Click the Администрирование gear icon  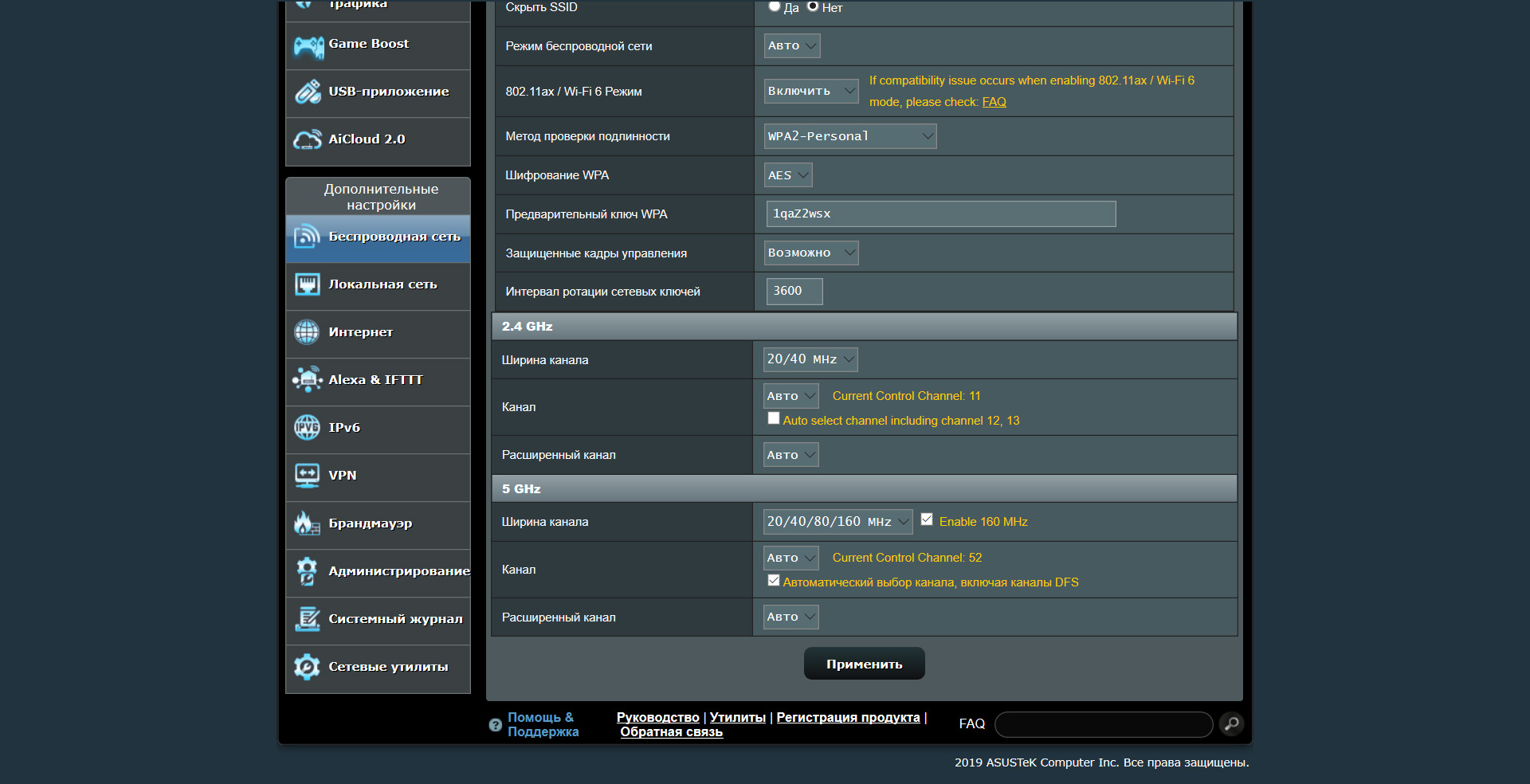click(x=307, y=571)
